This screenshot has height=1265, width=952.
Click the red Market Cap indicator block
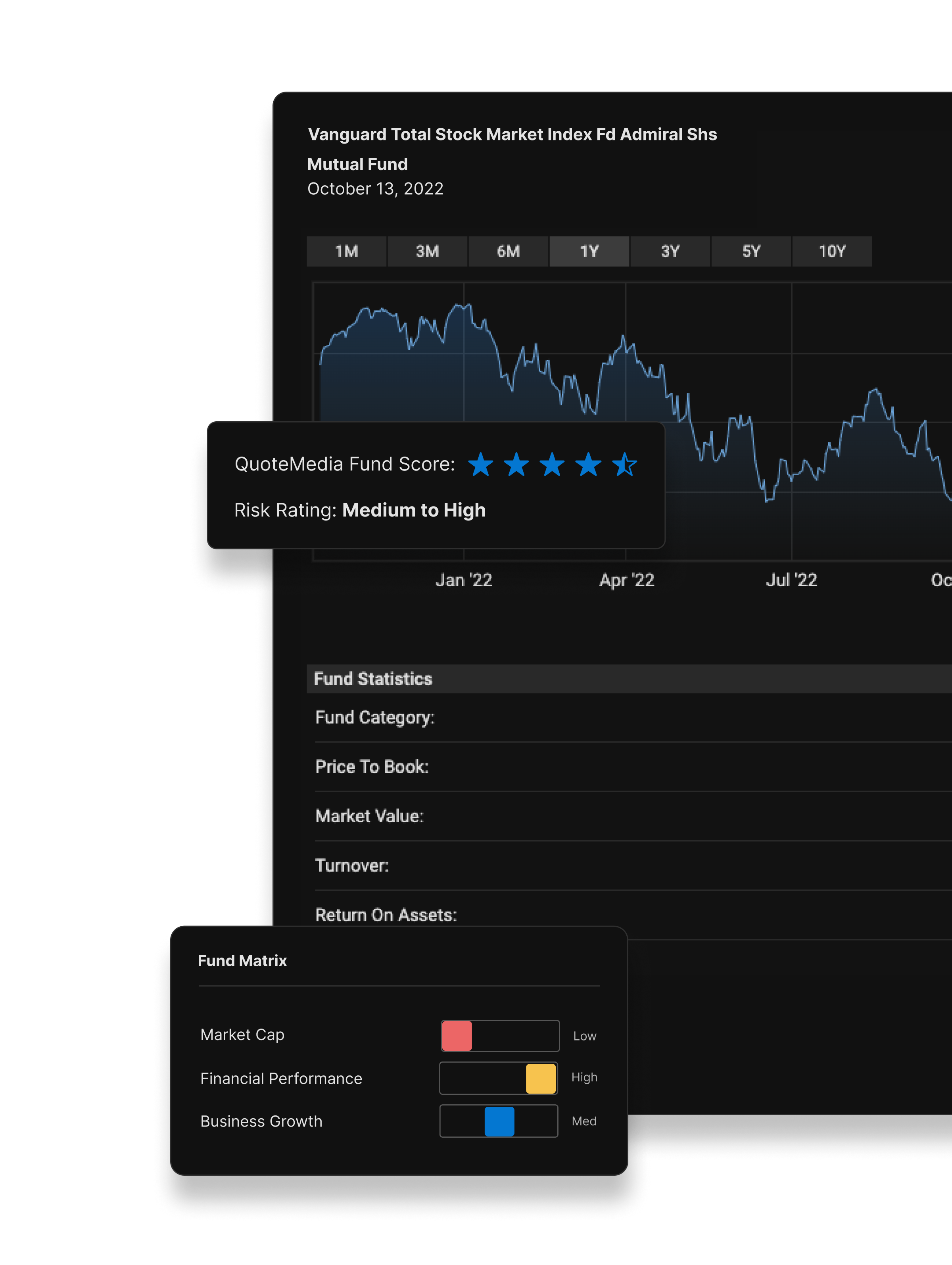coord(457,1036)
